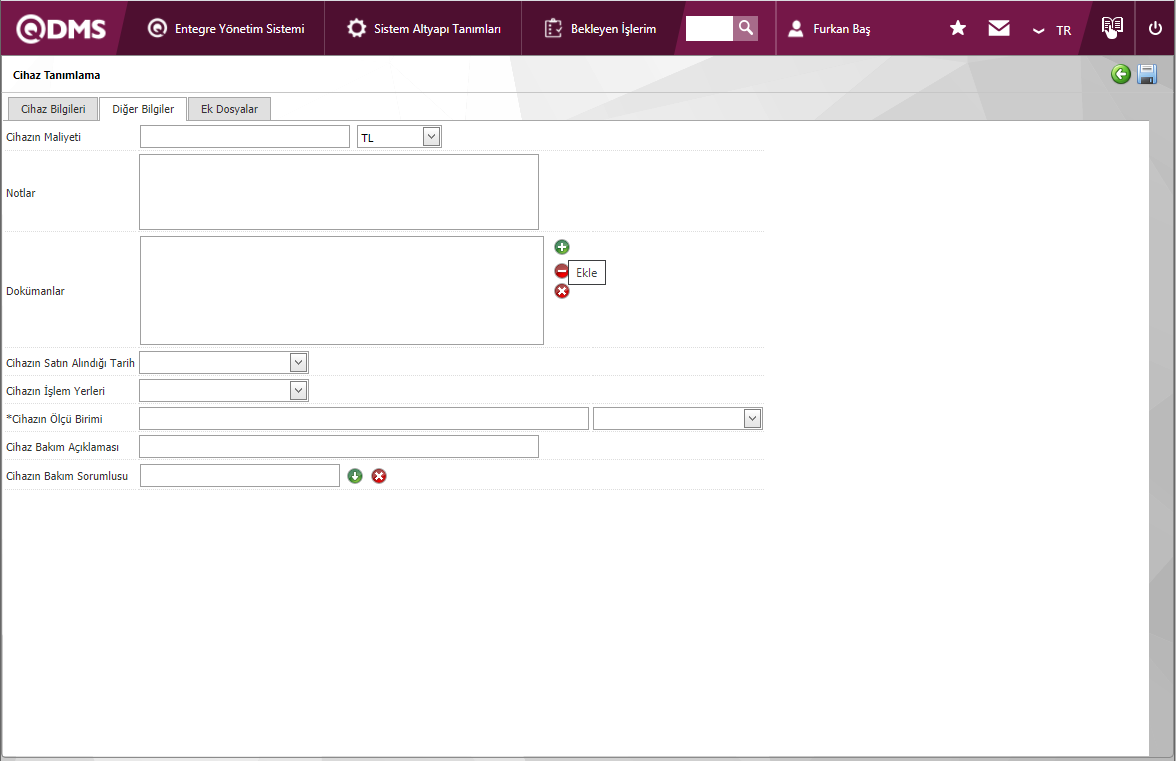Click the Dokümanlar field label
This screenshot has height=761, width=1176.
coord(35,291)
